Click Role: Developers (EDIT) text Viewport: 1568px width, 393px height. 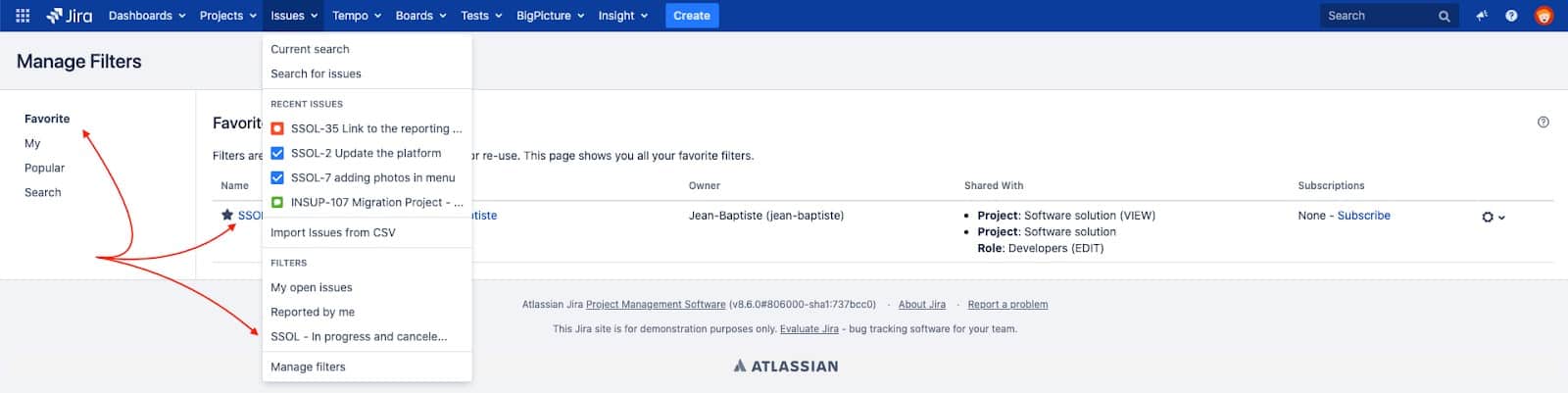[x=1041, y=249]
